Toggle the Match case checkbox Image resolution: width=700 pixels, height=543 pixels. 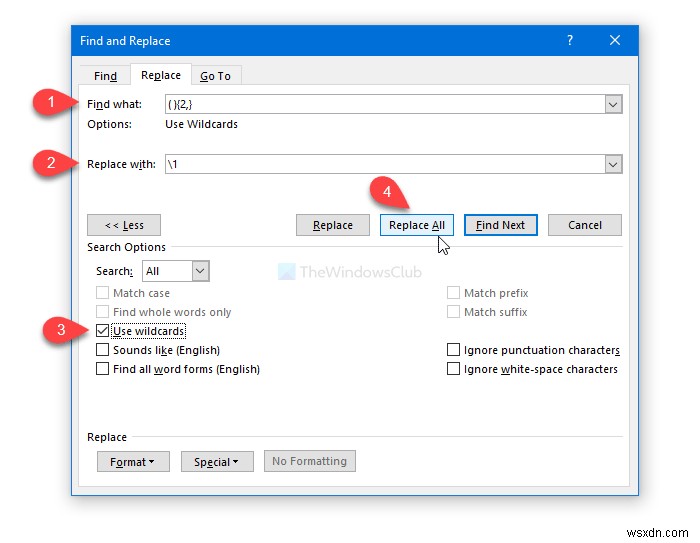click(102, 293)
